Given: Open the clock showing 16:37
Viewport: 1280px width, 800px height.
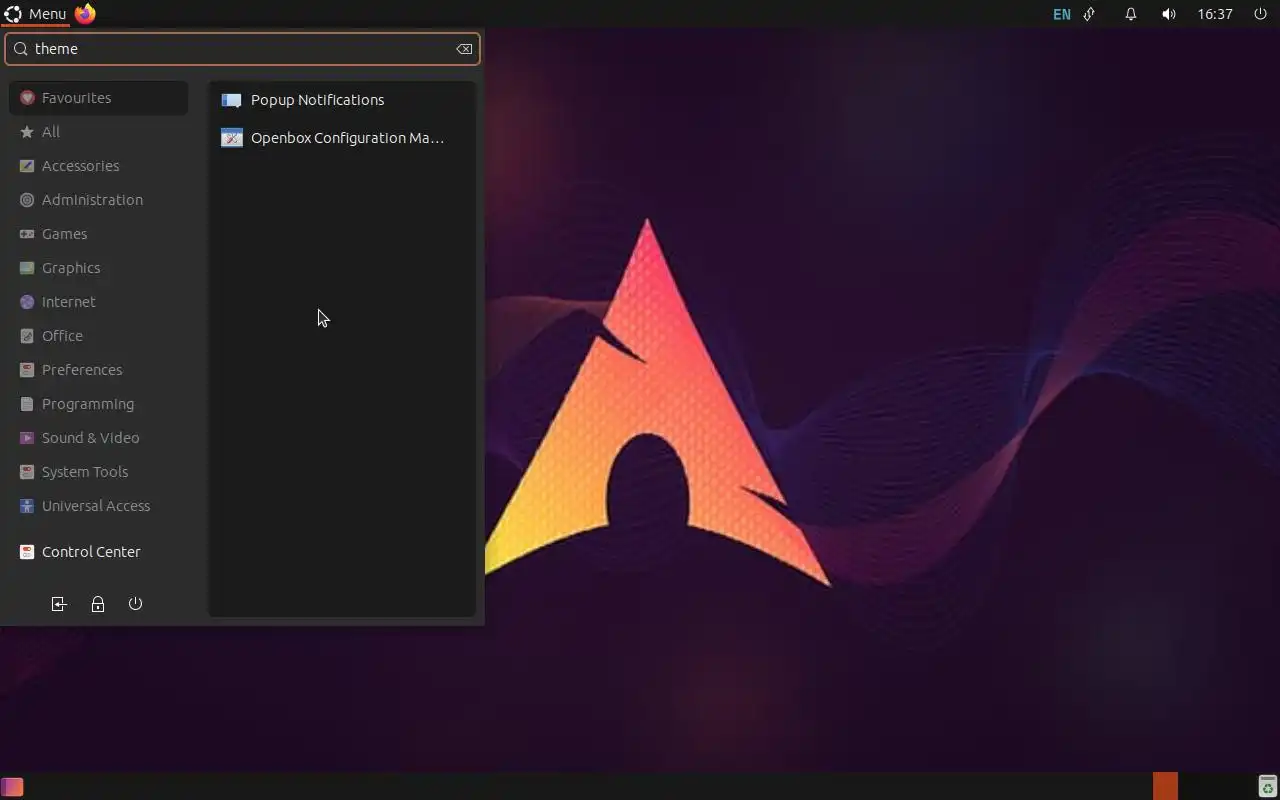Looking at the screenshot, I should click(x=1215, y=14).
